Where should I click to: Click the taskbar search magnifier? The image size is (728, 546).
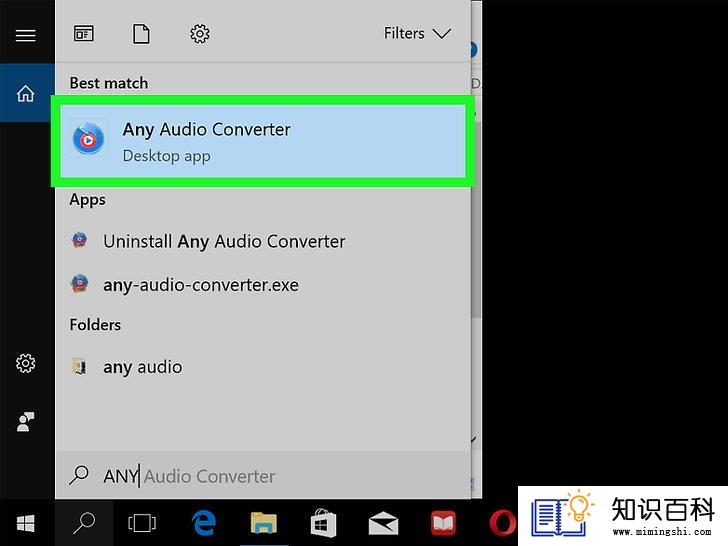tap(84, 523)
